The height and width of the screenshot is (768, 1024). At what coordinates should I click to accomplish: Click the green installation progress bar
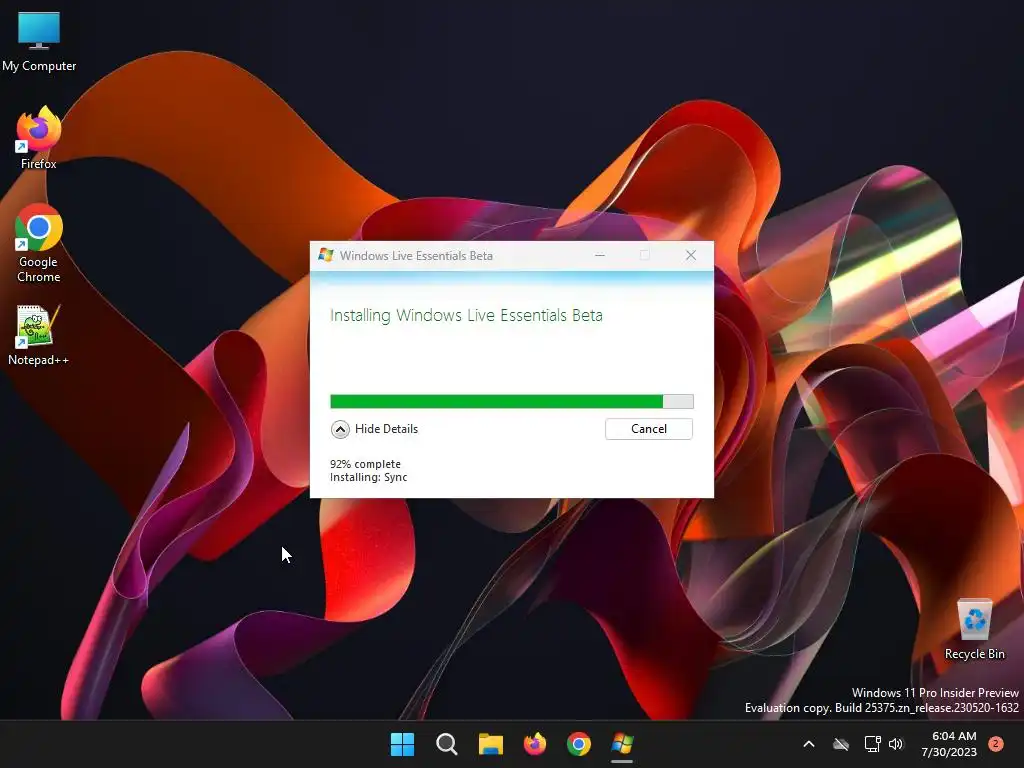tap(512, 401)
